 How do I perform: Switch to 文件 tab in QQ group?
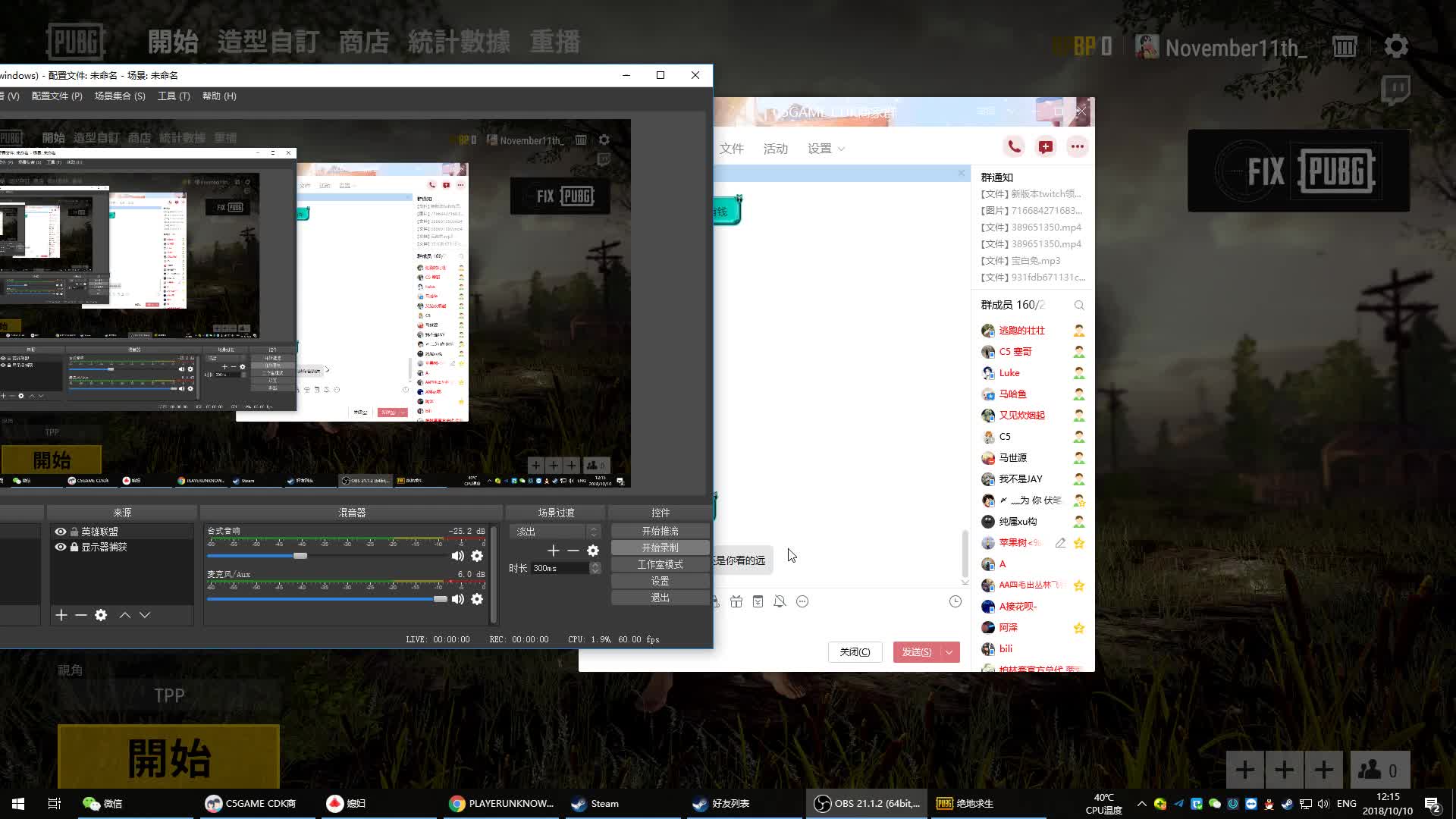tap(732, 149)
